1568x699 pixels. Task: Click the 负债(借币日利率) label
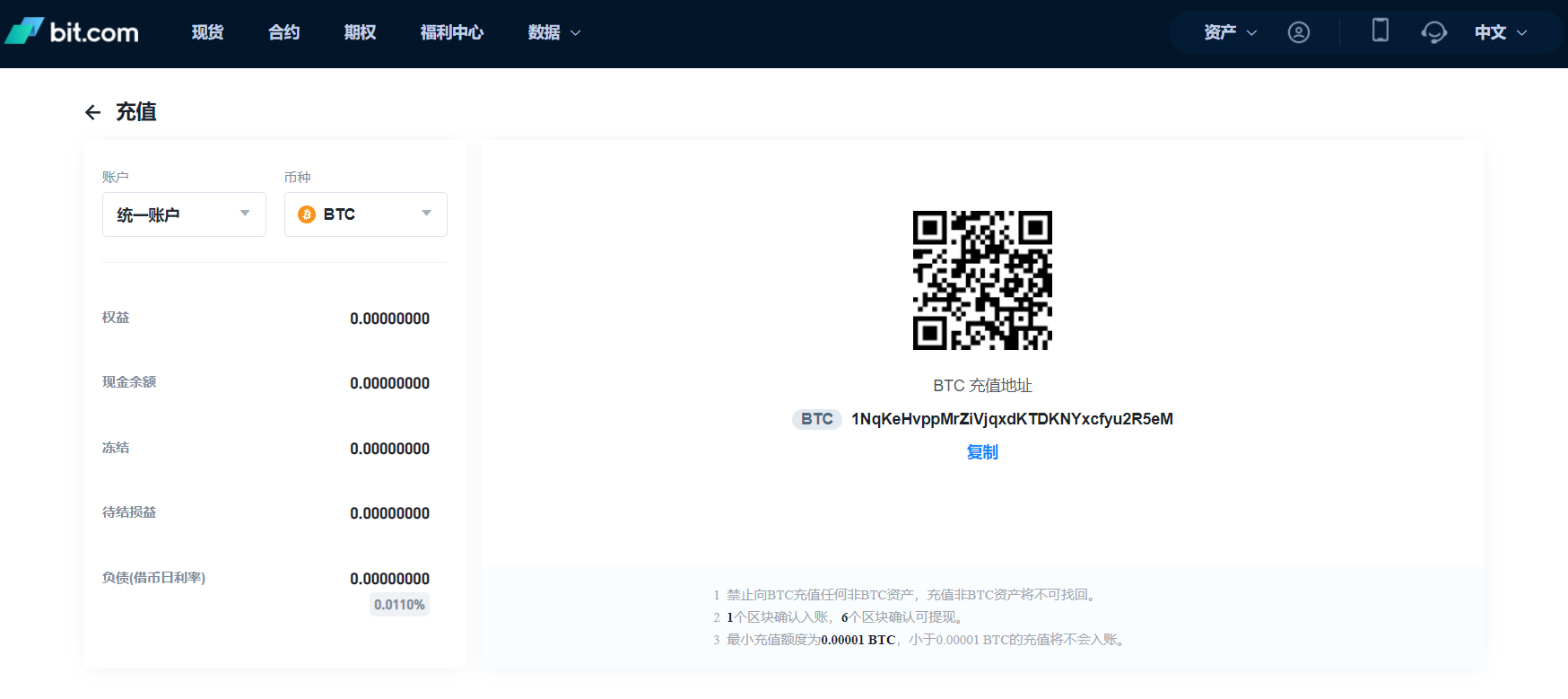[x=153, y=578]
